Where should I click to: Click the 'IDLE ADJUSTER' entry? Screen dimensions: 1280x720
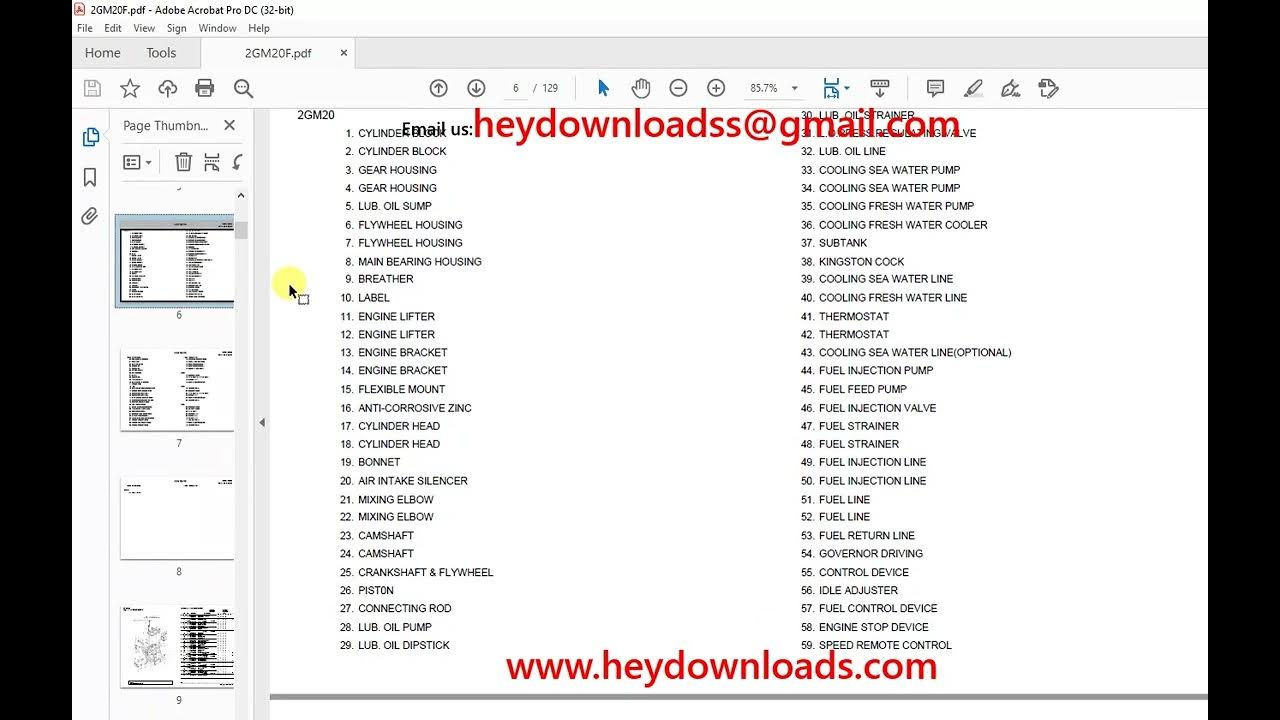tap(858, 590)
